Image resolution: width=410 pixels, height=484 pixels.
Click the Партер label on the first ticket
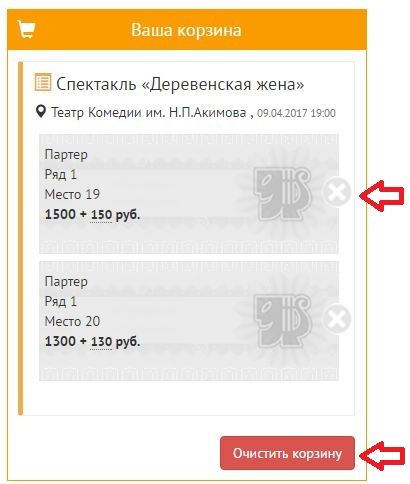point(66,155)
